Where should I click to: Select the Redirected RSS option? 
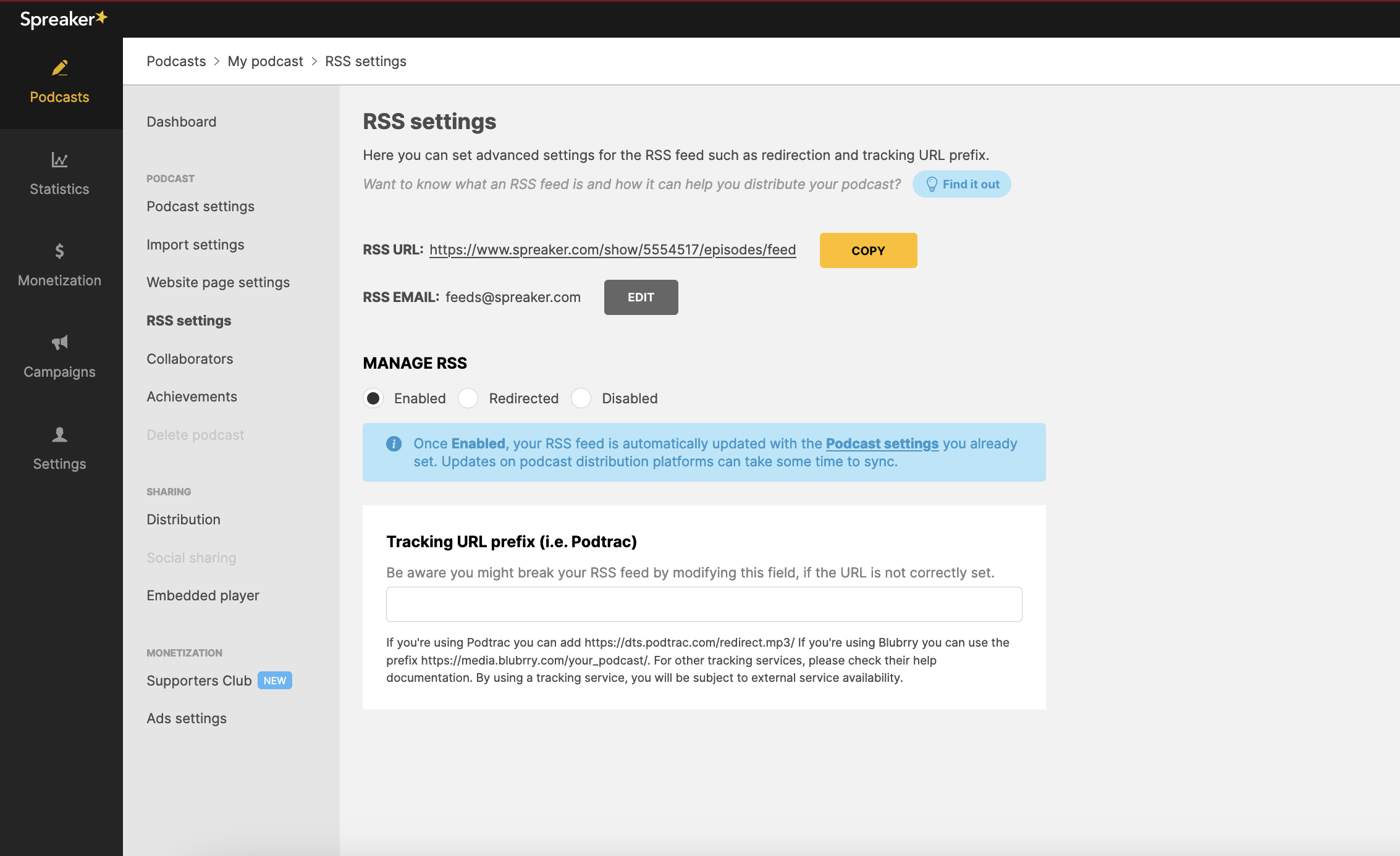pos(468,398)
